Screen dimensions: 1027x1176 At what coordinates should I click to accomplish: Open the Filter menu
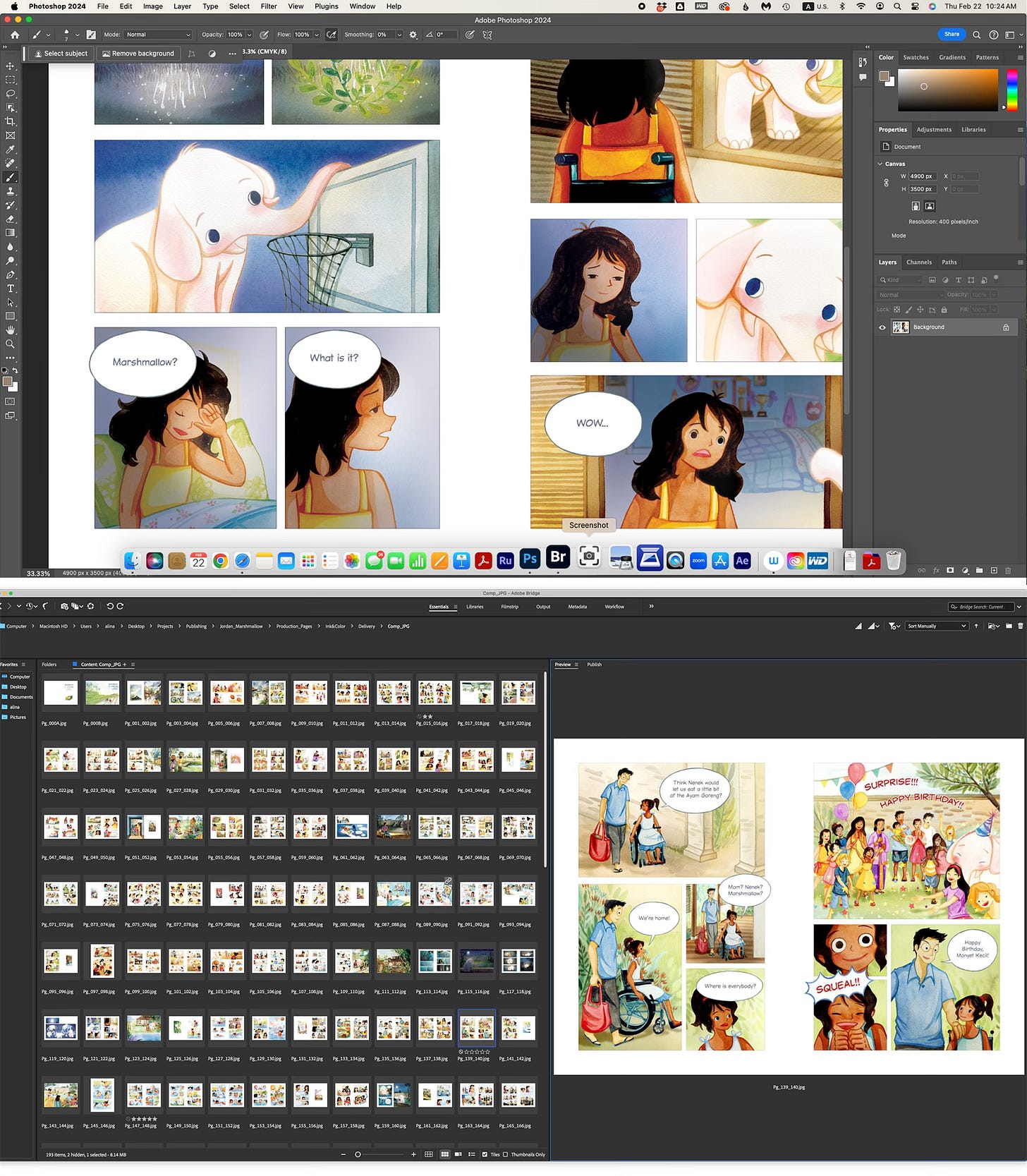269,6
